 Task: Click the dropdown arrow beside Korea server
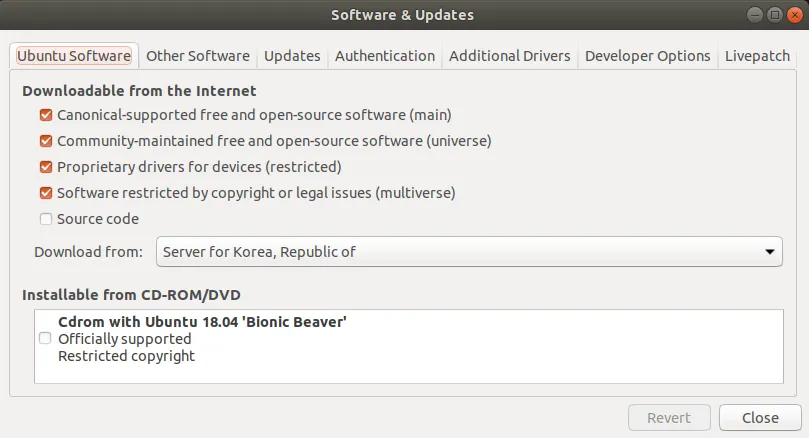(x=769, y=252)
